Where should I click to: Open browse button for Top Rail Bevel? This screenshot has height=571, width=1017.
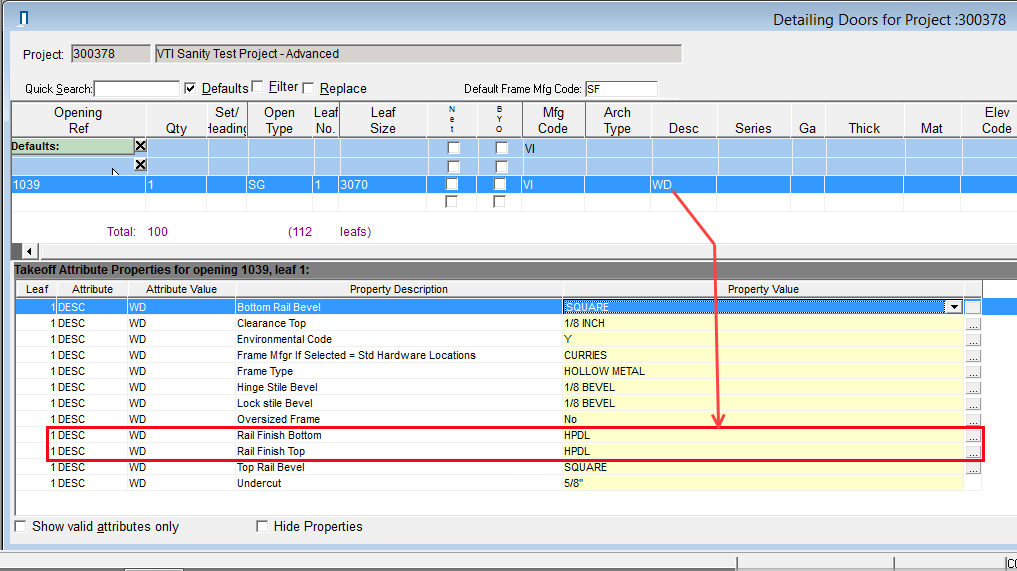tap(973, 468)
